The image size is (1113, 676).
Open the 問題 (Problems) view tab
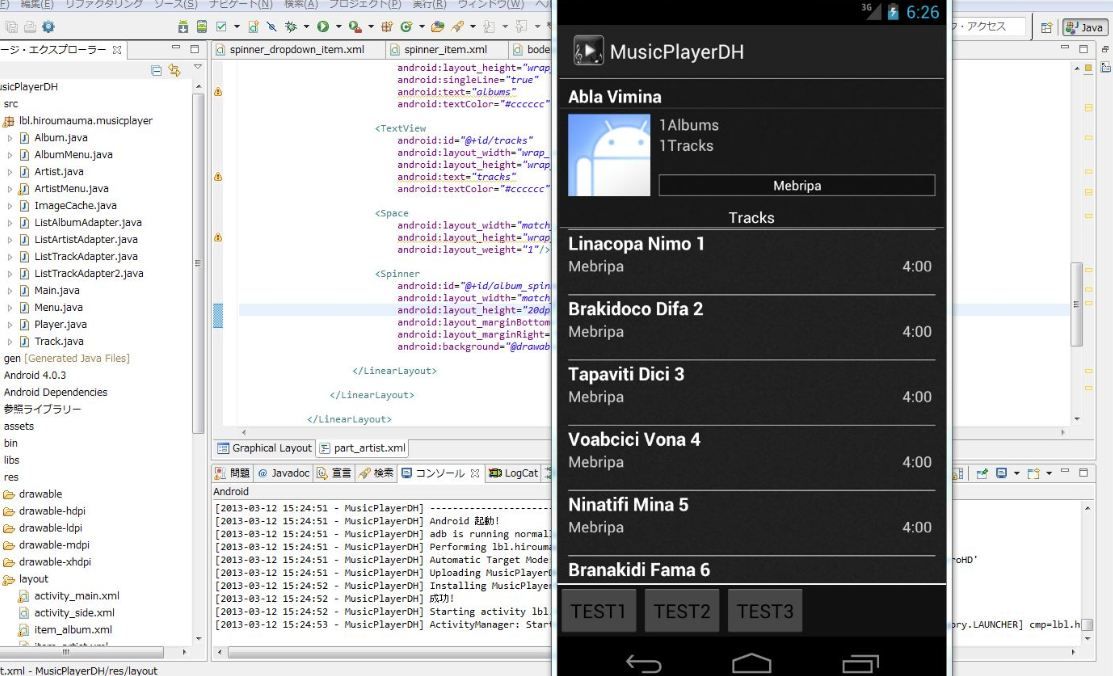point(233,473)
